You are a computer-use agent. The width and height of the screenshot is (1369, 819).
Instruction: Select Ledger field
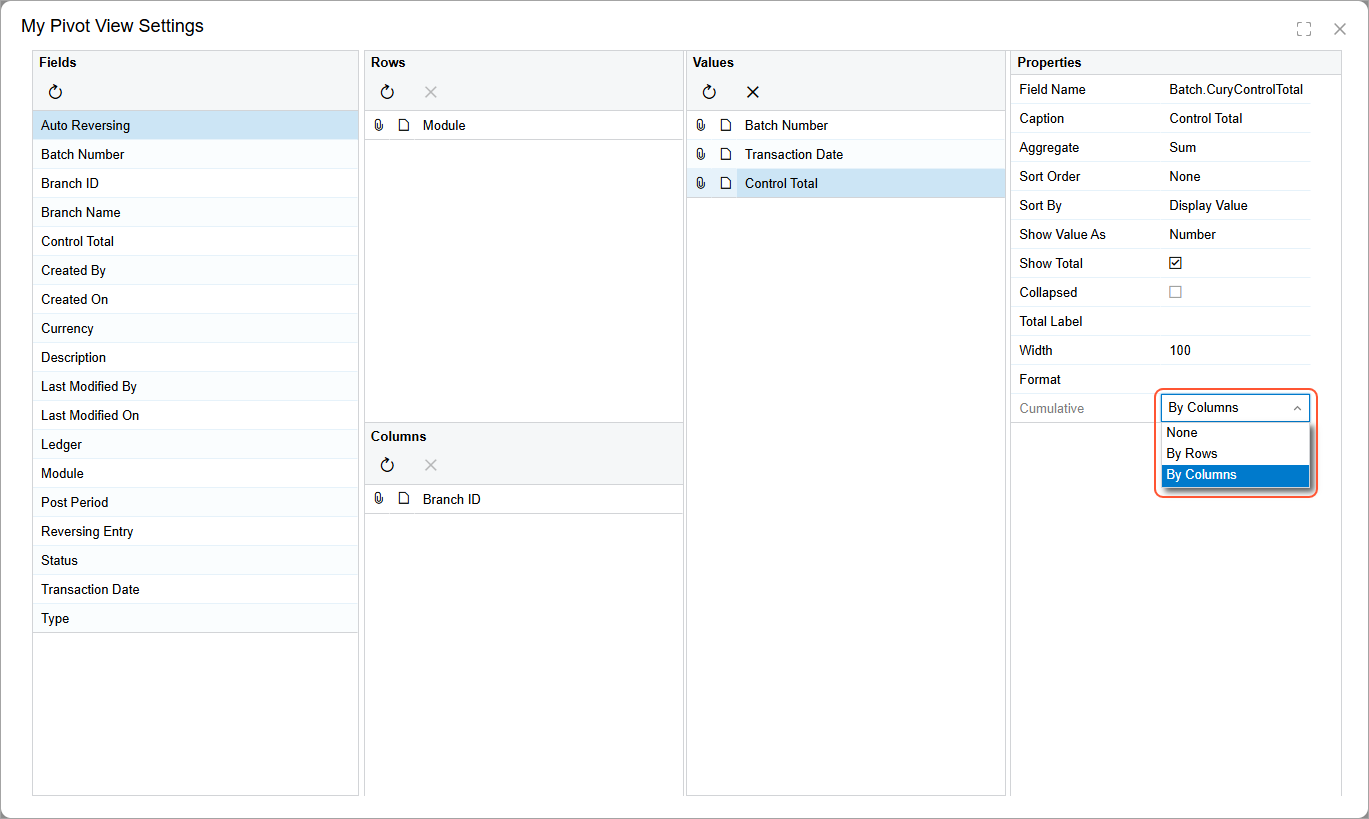195,444
